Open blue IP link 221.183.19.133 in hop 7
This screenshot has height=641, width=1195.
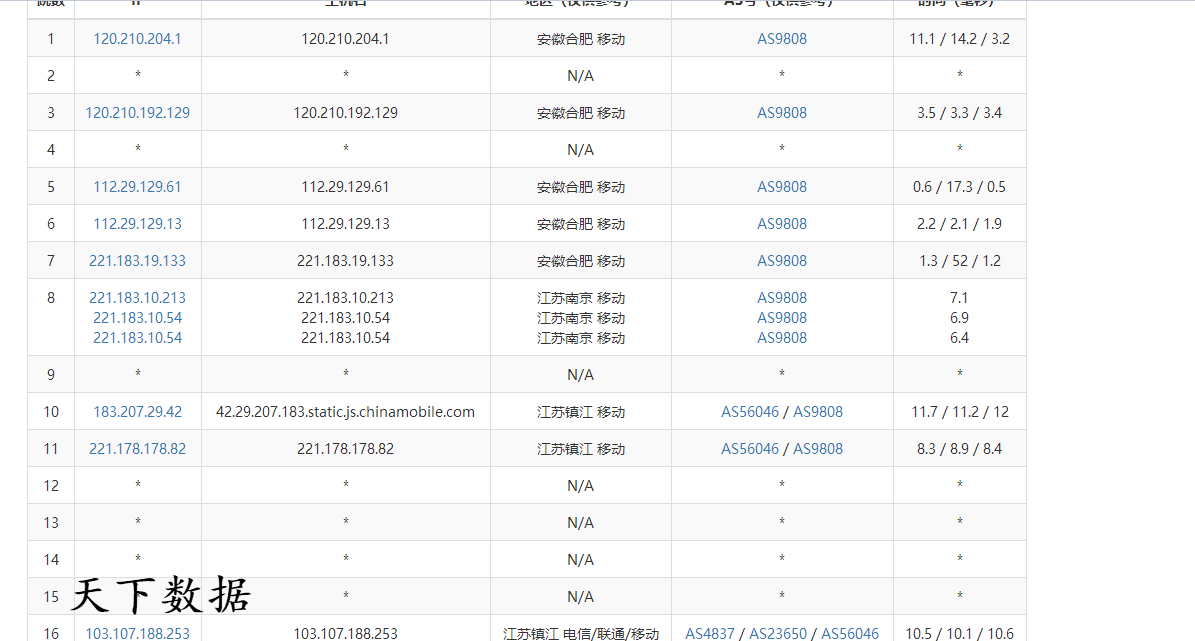pos(137,261)
